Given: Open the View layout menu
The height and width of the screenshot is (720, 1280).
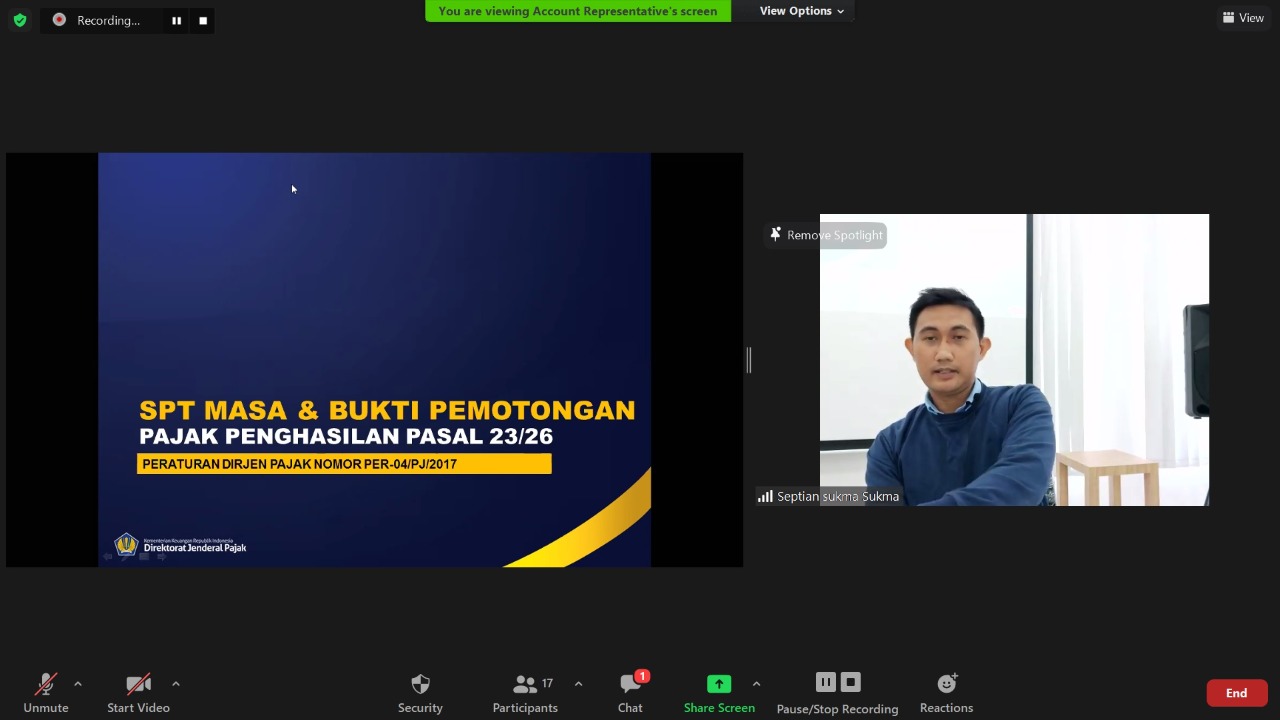Looking at the screenshot, I should [x=1243, y=18].
